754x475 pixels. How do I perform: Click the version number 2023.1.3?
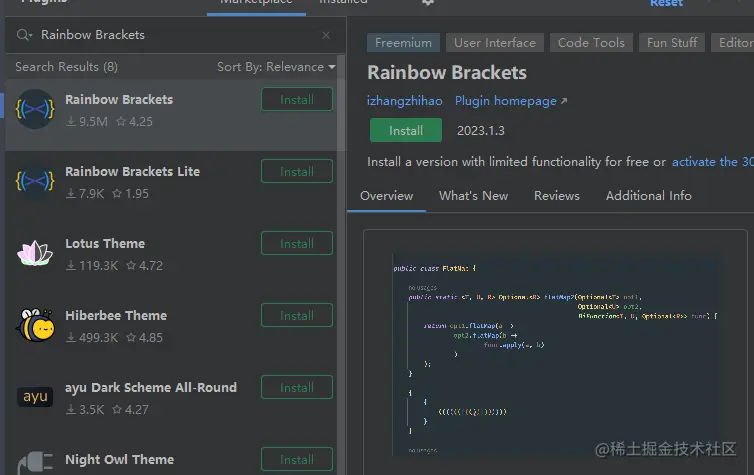click(481, 131)
